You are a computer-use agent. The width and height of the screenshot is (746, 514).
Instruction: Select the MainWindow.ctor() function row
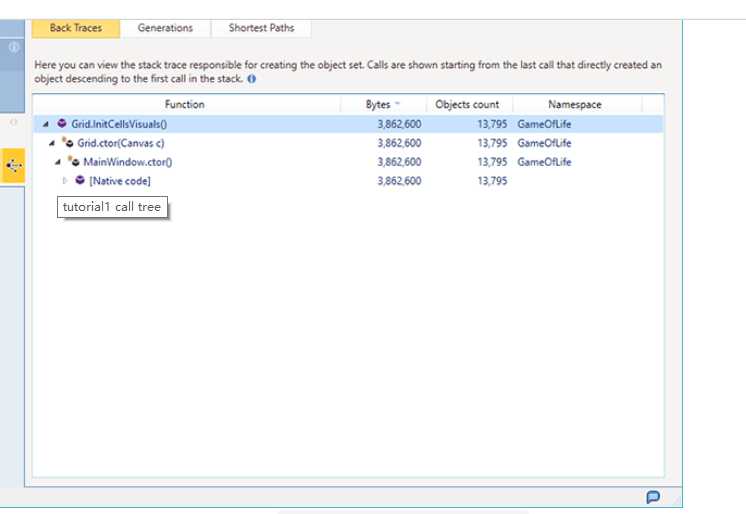point(348,162)
